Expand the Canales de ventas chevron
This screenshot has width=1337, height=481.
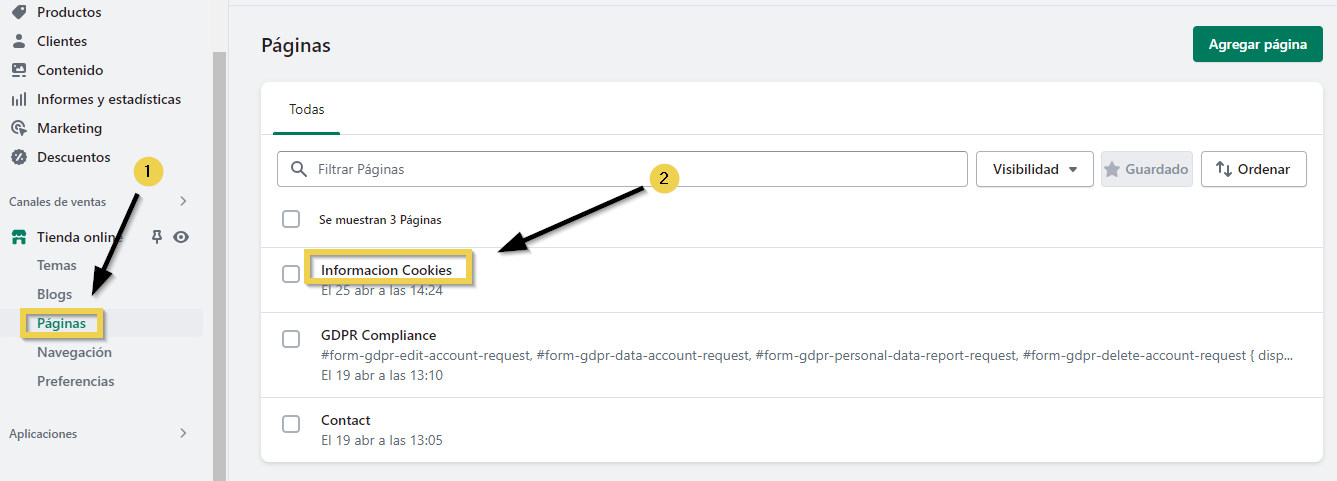pyautogui.click(x=183, y=201)
